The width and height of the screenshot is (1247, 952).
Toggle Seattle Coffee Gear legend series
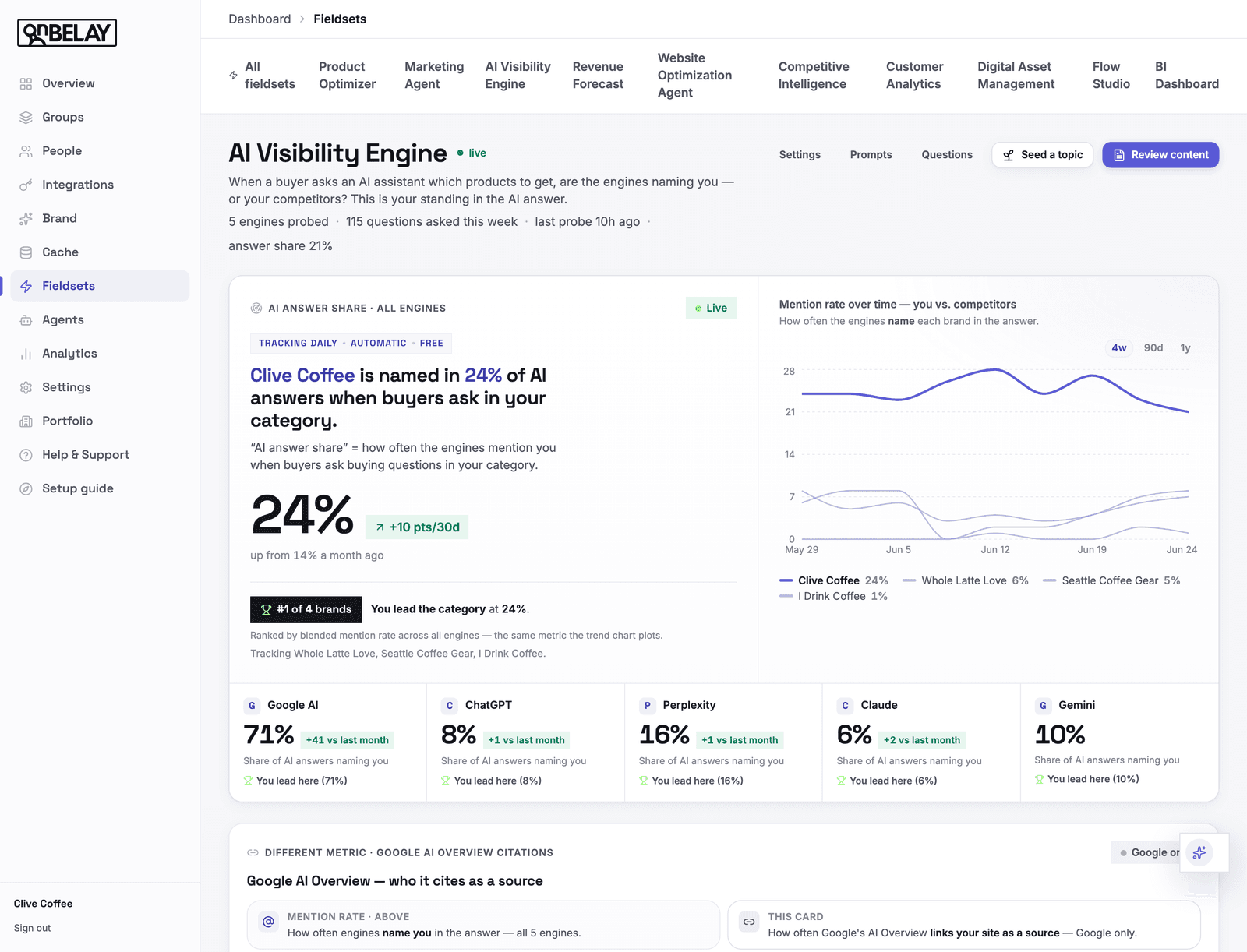[x=1111, y=580]
